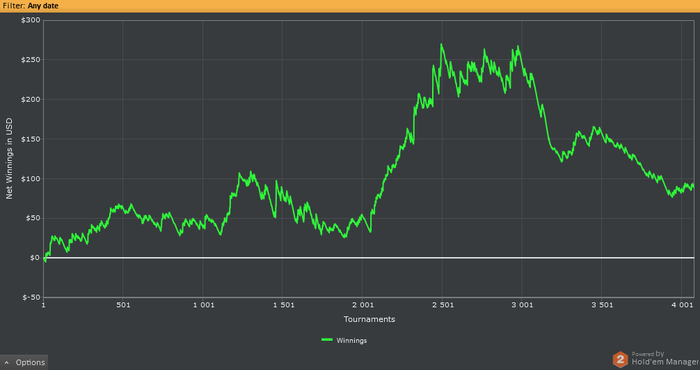Click the $150 y-axis label
Screen dimensions: 700x370
click(30, 139)
